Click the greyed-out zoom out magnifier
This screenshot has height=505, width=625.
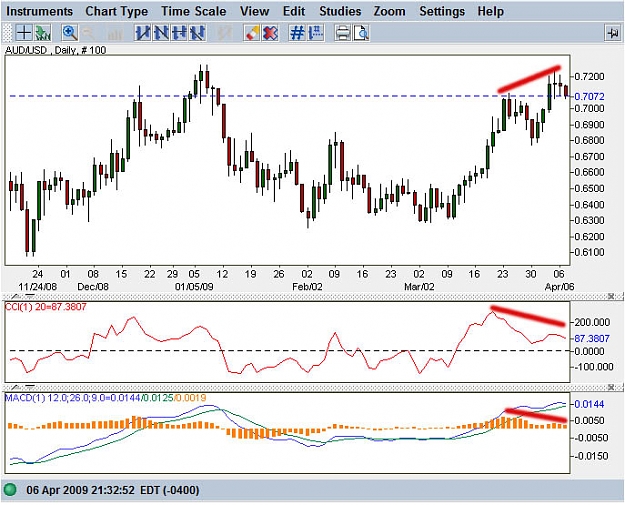tap(88, 33)
